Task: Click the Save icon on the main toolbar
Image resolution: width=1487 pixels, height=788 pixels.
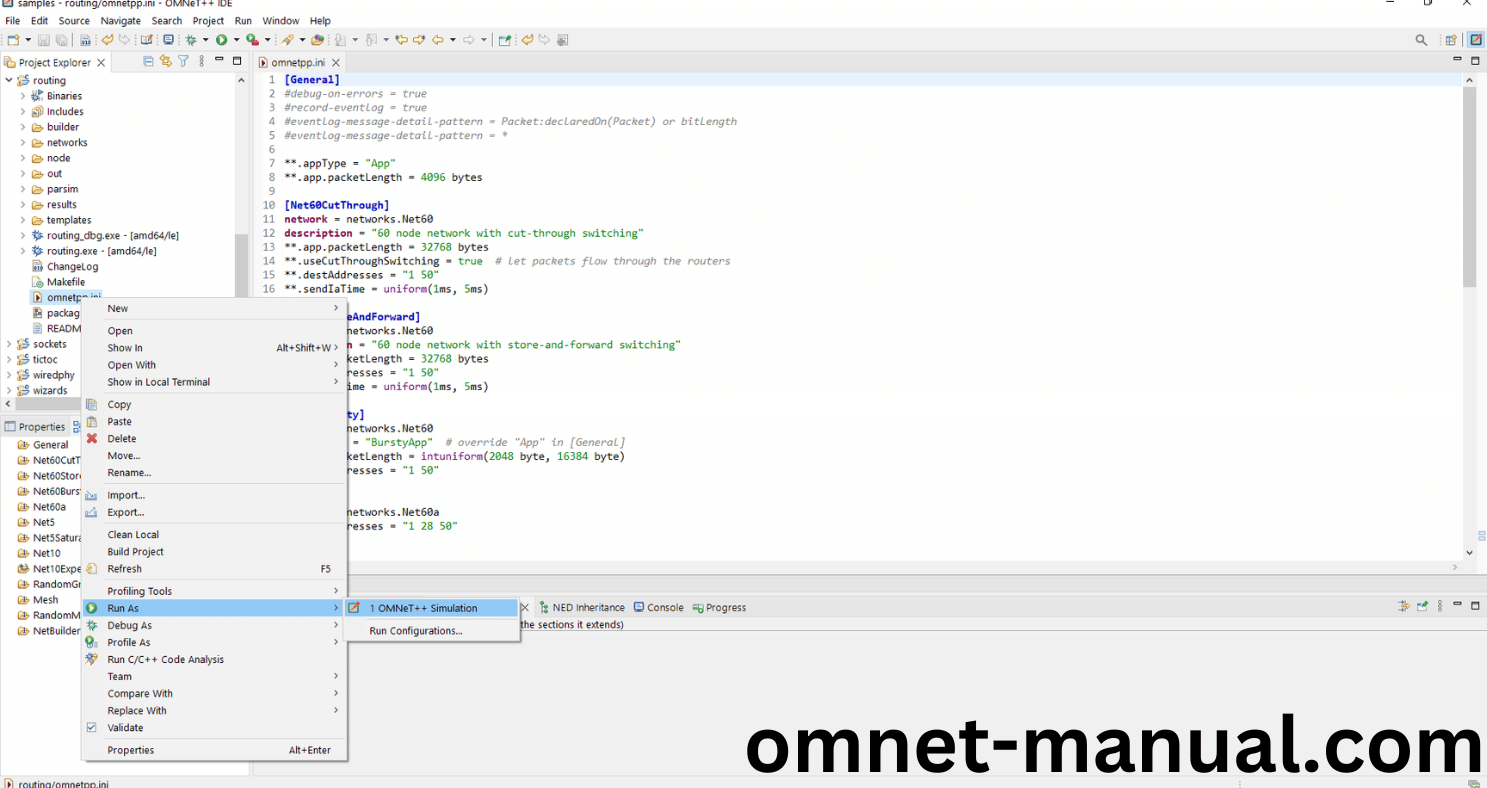Action: point(42,40)
